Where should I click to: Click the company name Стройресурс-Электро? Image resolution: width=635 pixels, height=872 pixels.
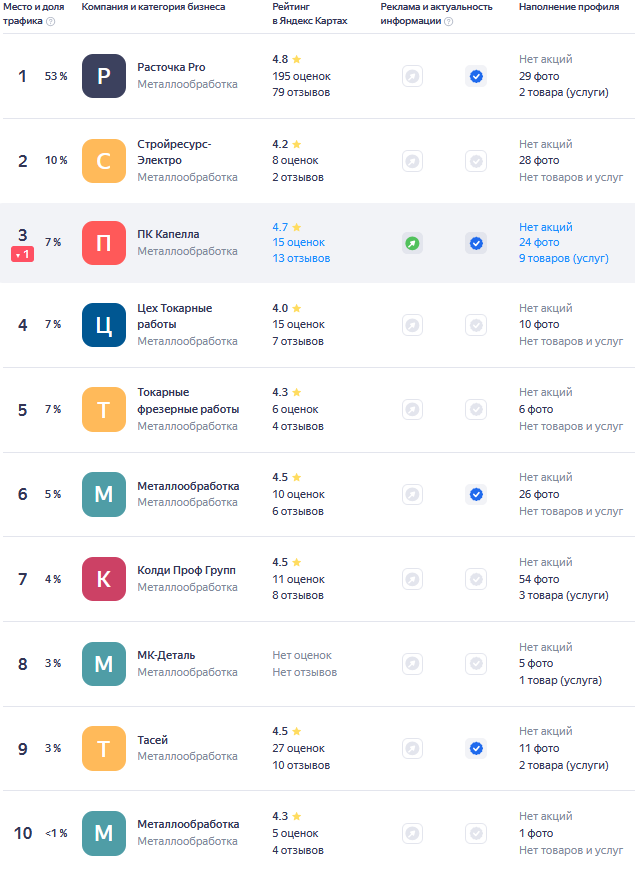click(x=174, y=152)
